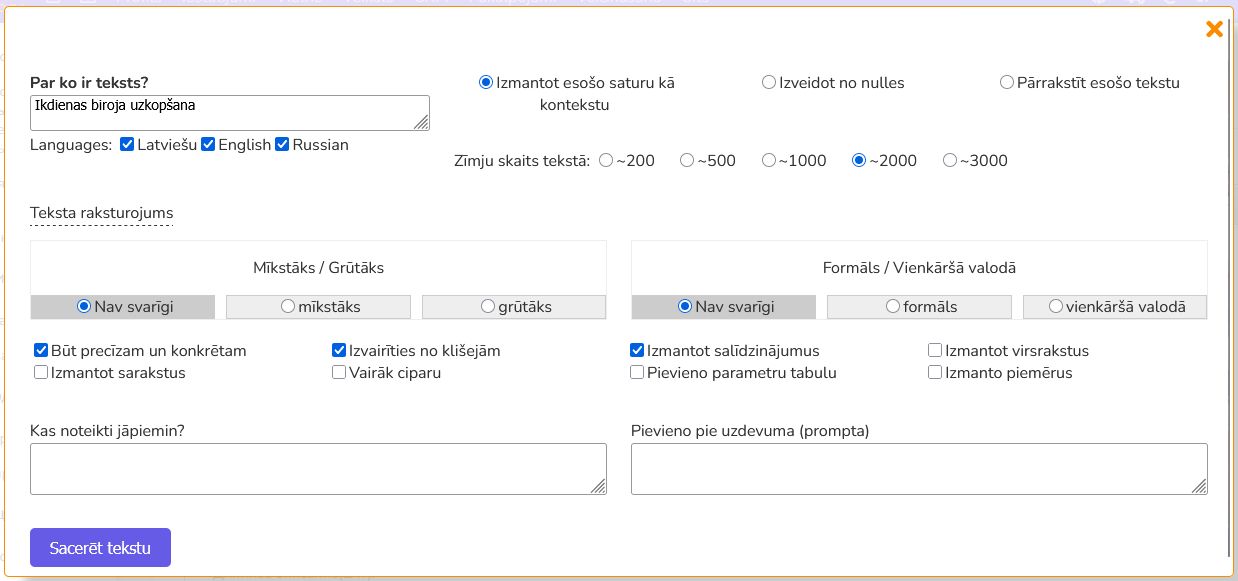Choose mīkstāks text style
Viewport: 1238px width, 581px height.
pyautogui.click(x=288, y=306)
